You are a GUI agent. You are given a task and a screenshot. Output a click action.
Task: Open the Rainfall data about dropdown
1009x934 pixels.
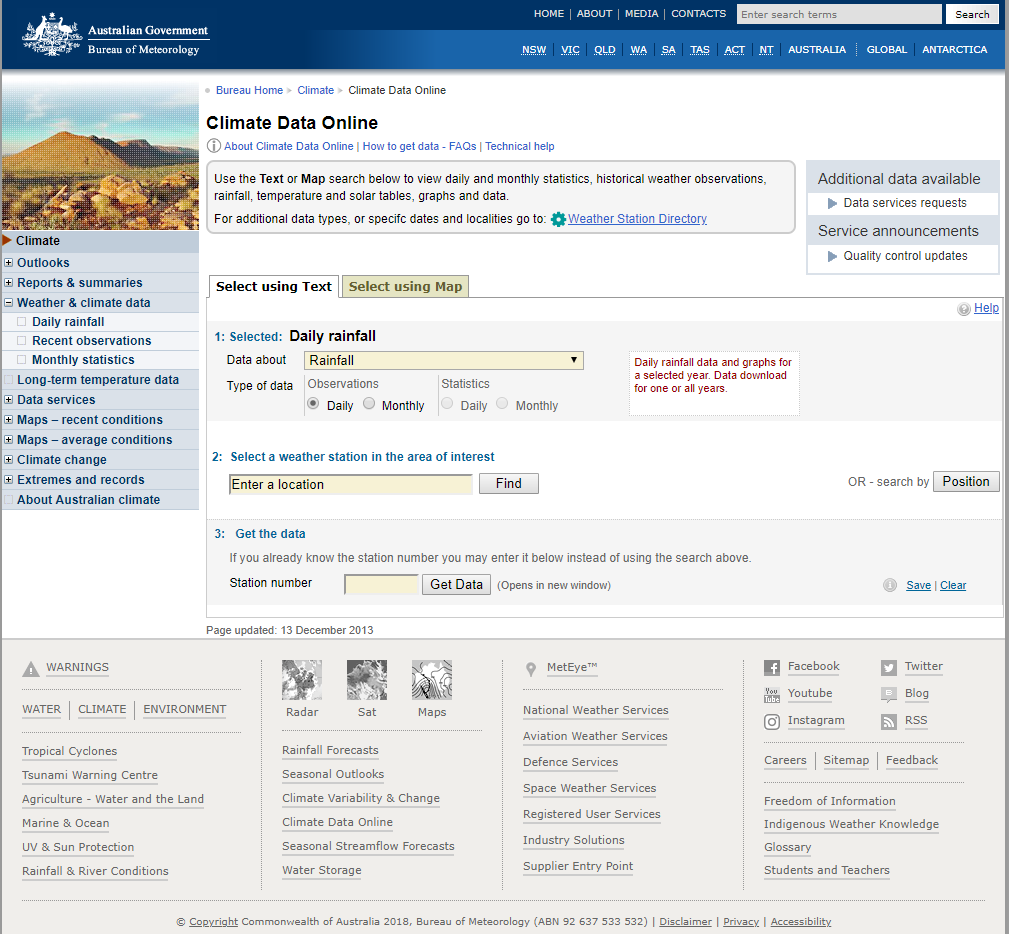click(444, 360)
